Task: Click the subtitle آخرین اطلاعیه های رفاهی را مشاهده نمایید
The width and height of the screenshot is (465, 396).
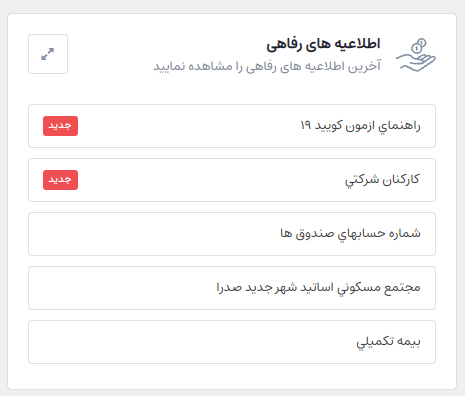Action: 267,66
